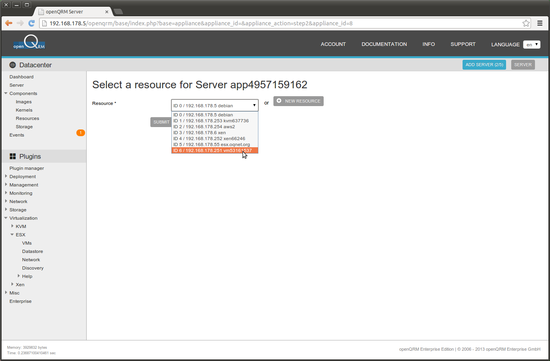Click the SUBMIT button
Screen dimensions: 550x361
161,122
